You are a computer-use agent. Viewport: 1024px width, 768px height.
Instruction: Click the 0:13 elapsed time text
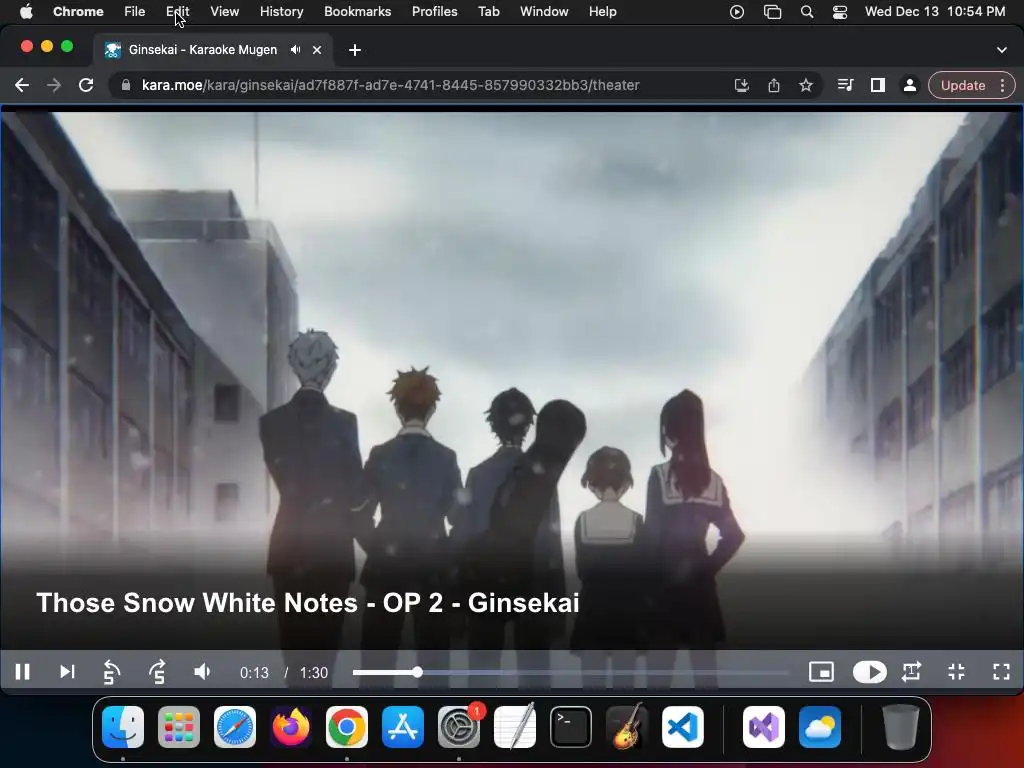click(254, 673)
